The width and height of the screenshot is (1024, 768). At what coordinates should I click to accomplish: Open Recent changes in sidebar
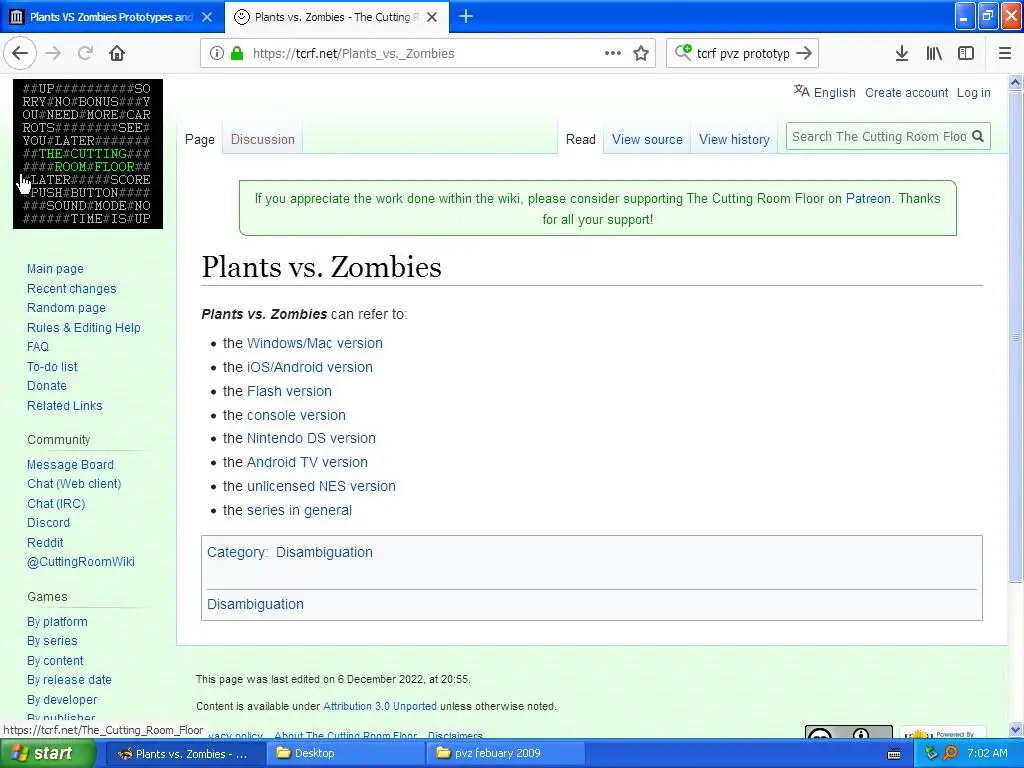(x=71, y=289)
